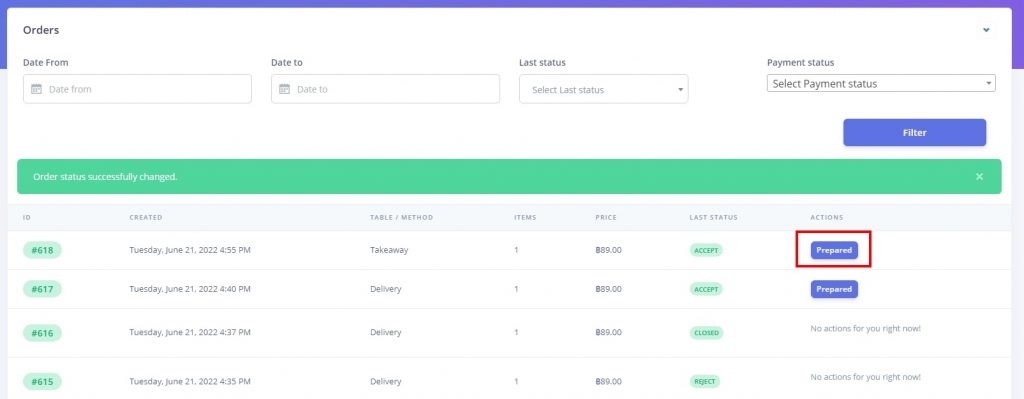Click CLOSED status badge on order #616
This screenshot has height=399, width=1024.
[x=707, y=332]
